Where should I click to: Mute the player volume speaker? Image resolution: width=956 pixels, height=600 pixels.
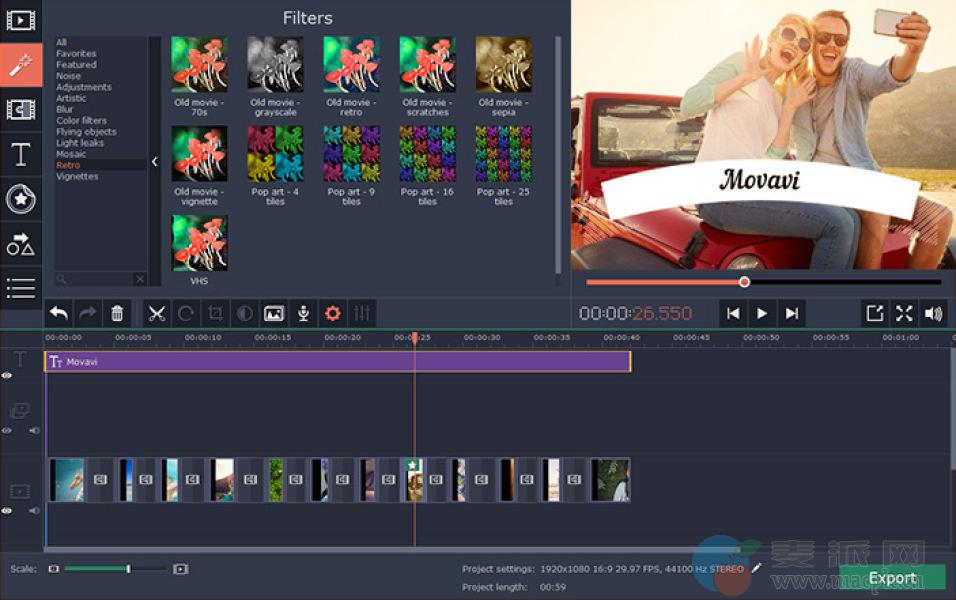[934, 313]
